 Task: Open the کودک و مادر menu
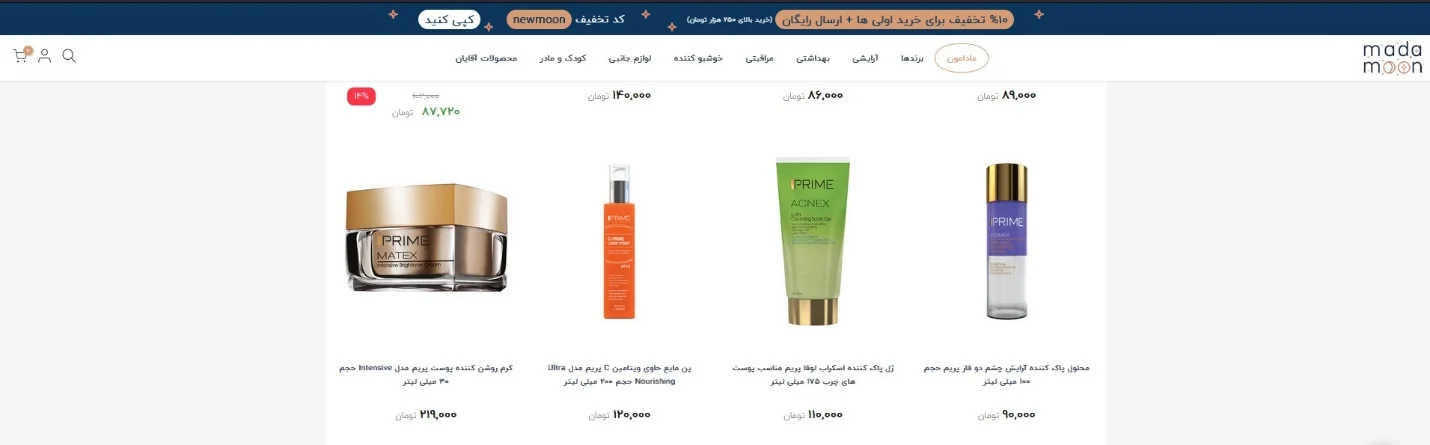(x=563, y=58)
